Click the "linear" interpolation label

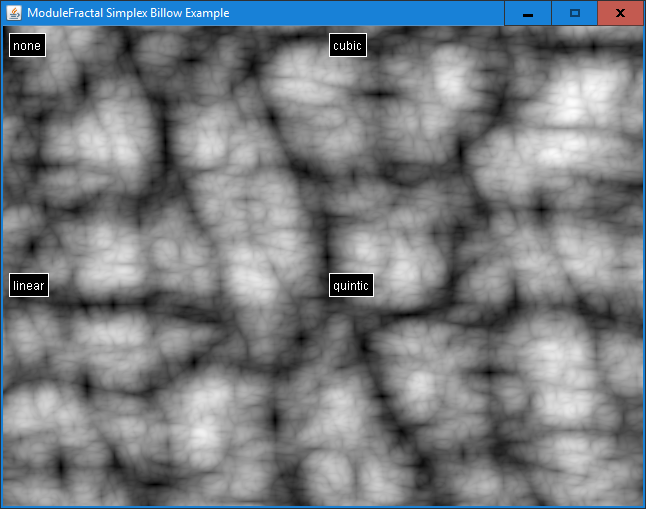[x=29, y=286]
